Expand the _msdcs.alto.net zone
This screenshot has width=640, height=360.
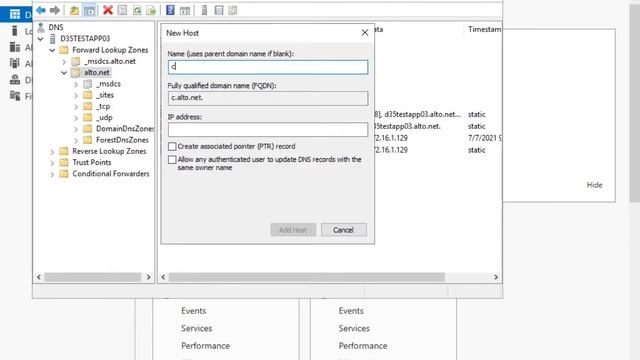click(64, 62)
